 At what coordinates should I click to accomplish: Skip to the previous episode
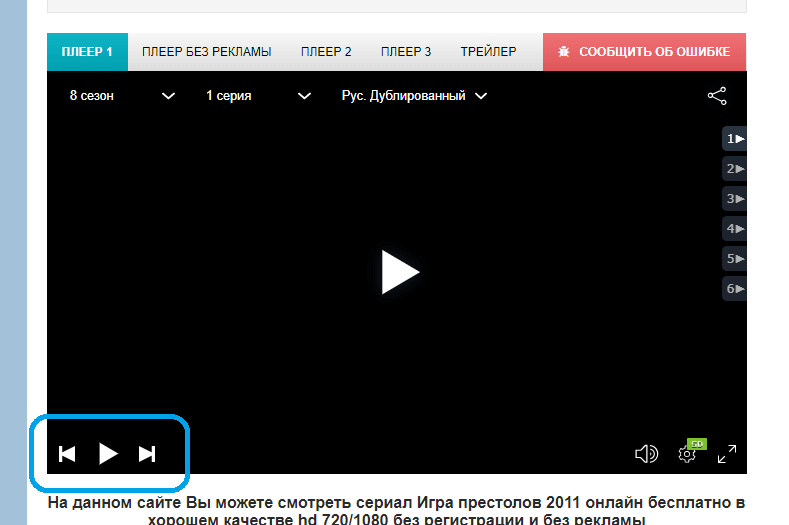coord(67,454)
